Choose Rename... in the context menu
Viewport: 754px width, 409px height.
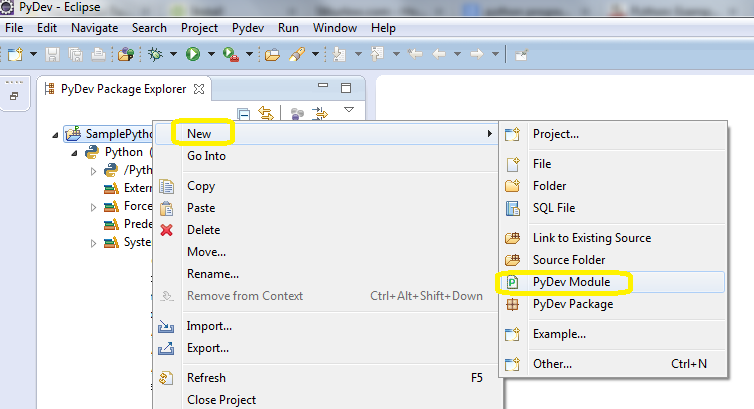click(x=326, y=274)
